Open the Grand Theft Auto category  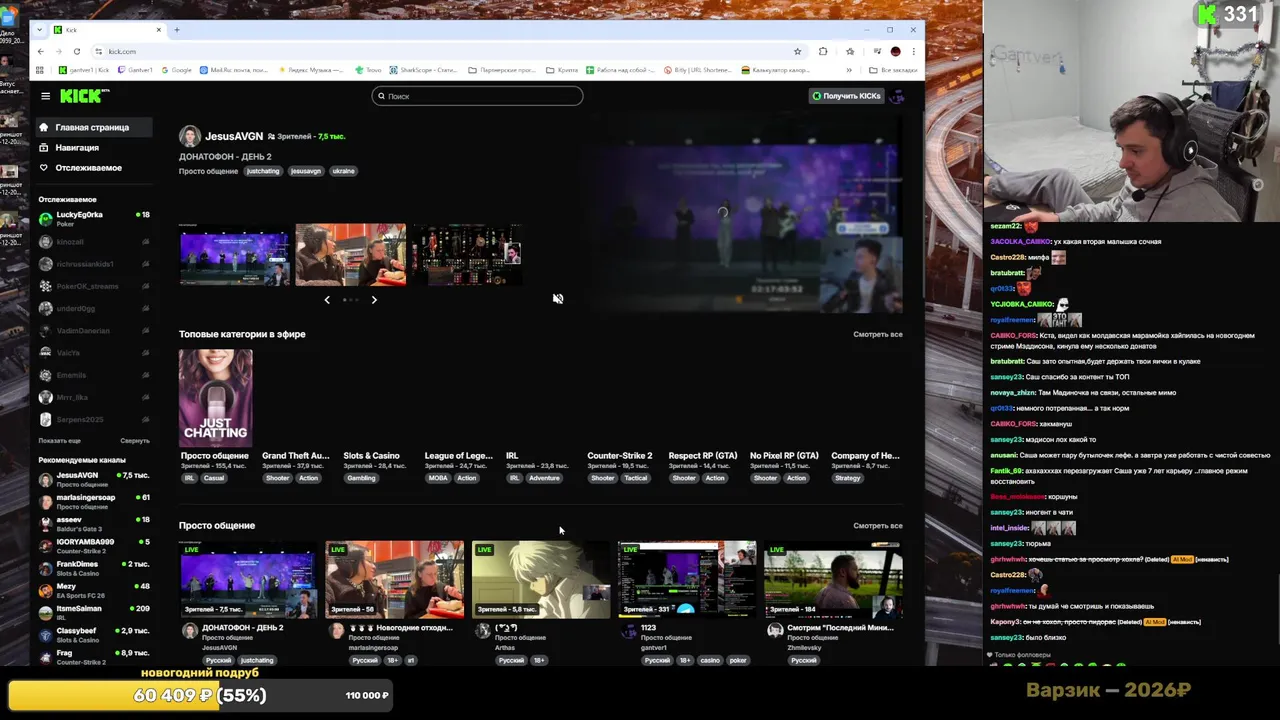295,456
